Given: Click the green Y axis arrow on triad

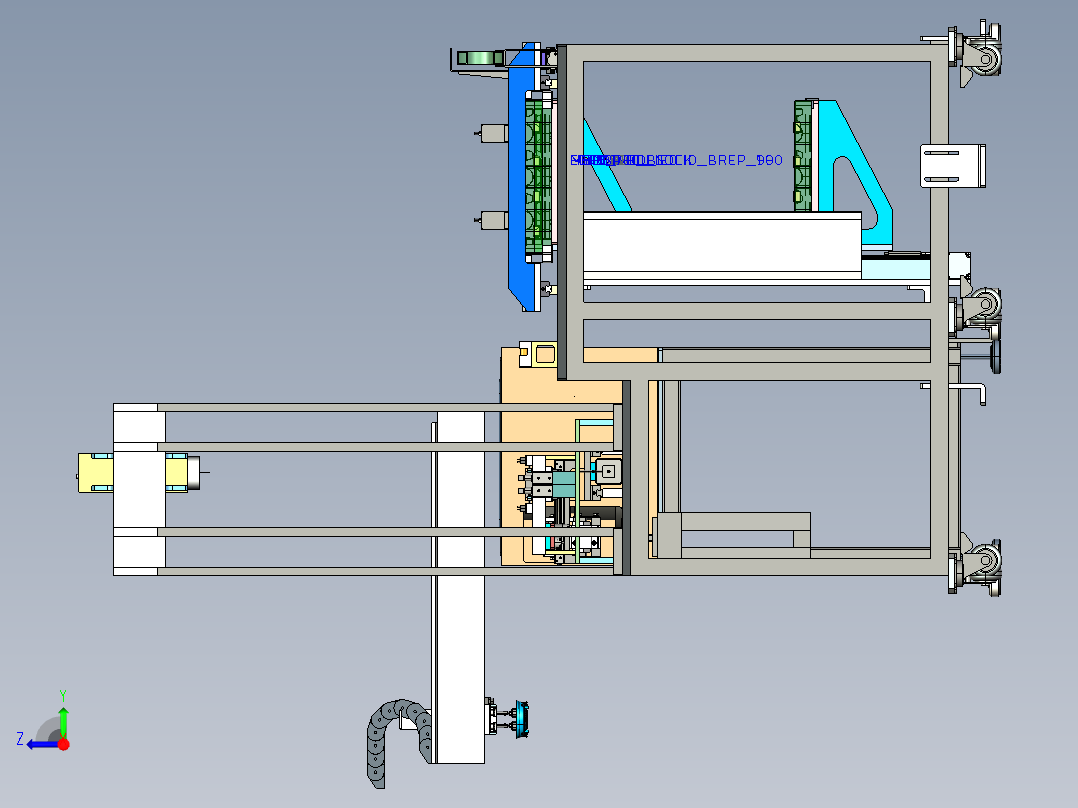Looking at the screenshot, I should pos(63,718).
